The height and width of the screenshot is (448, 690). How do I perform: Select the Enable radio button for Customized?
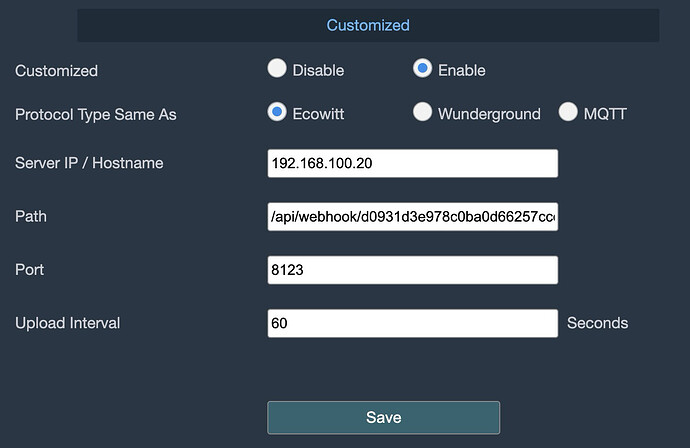tap(423, 69)
